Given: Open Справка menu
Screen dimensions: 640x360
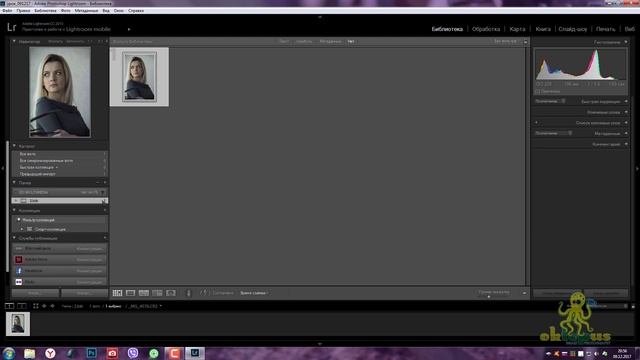Looking at the screenshot, I should coord(136,11).
